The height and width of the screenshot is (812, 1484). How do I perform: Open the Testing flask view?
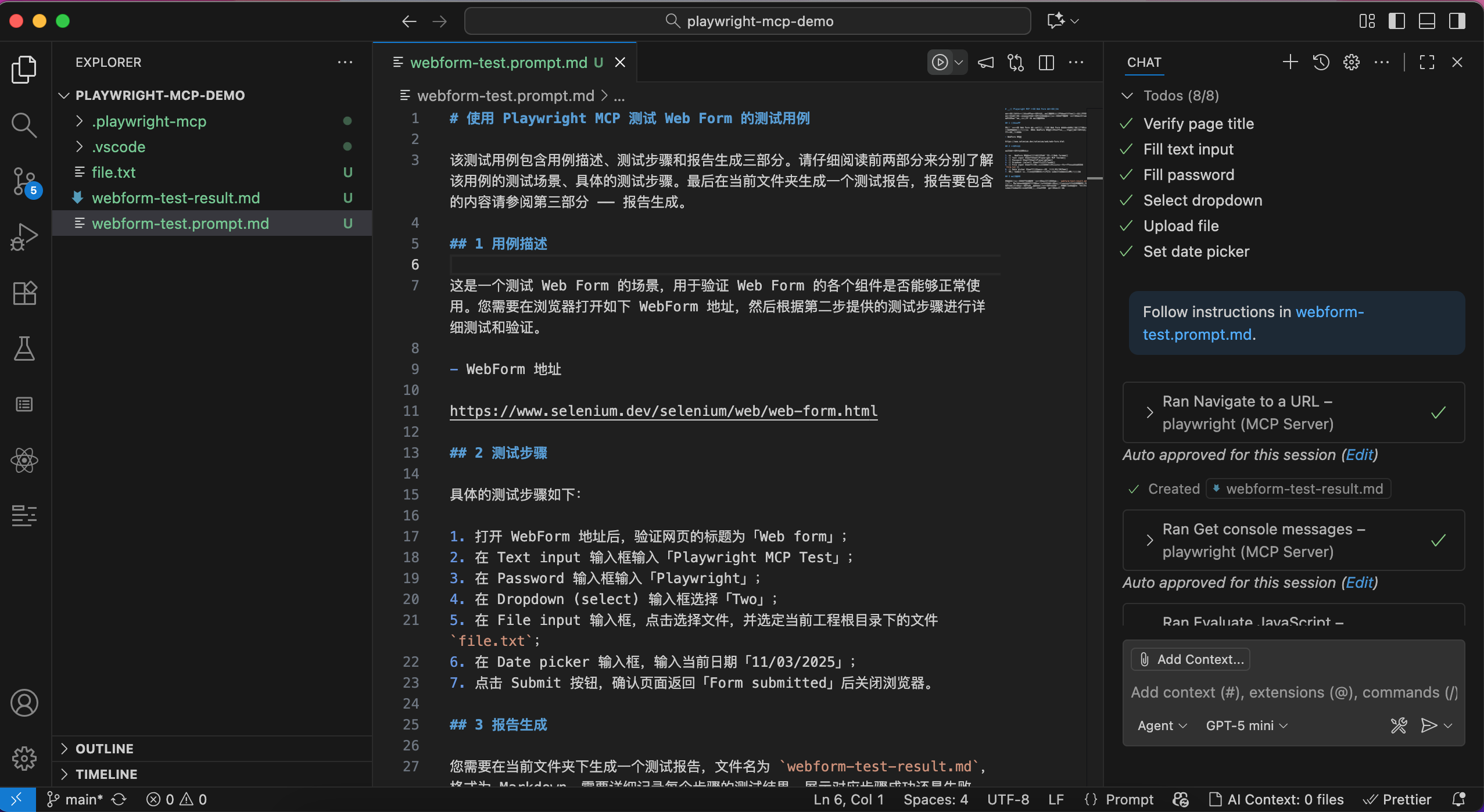click(24, 348)
